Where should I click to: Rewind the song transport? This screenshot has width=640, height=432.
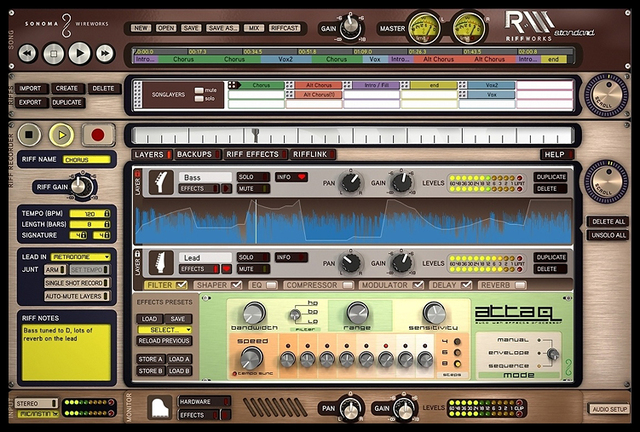(28, 53)
